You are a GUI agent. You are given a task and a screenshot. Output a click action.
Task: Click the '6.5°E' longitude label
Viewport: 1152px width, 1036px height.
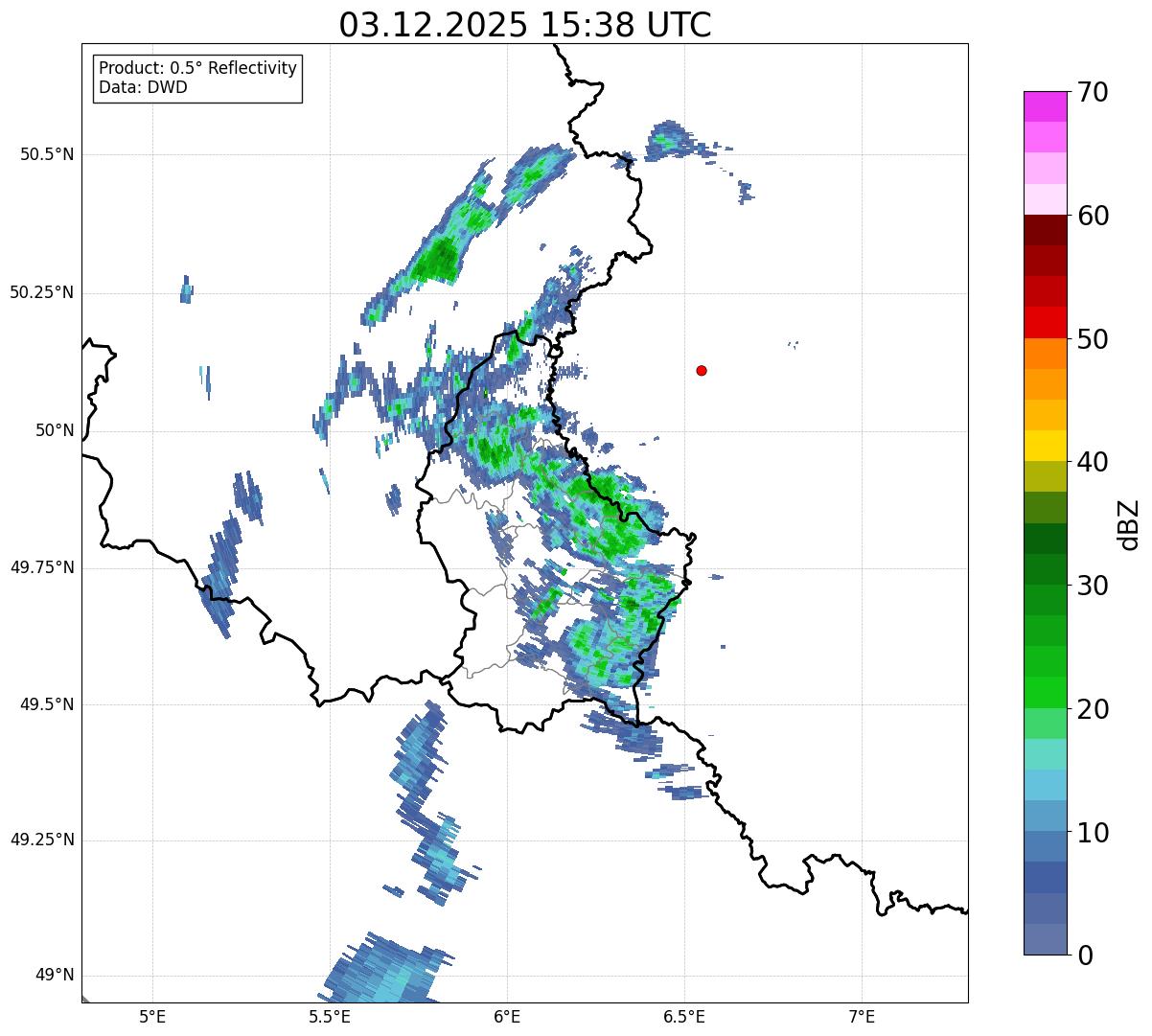click(684, 1017)
